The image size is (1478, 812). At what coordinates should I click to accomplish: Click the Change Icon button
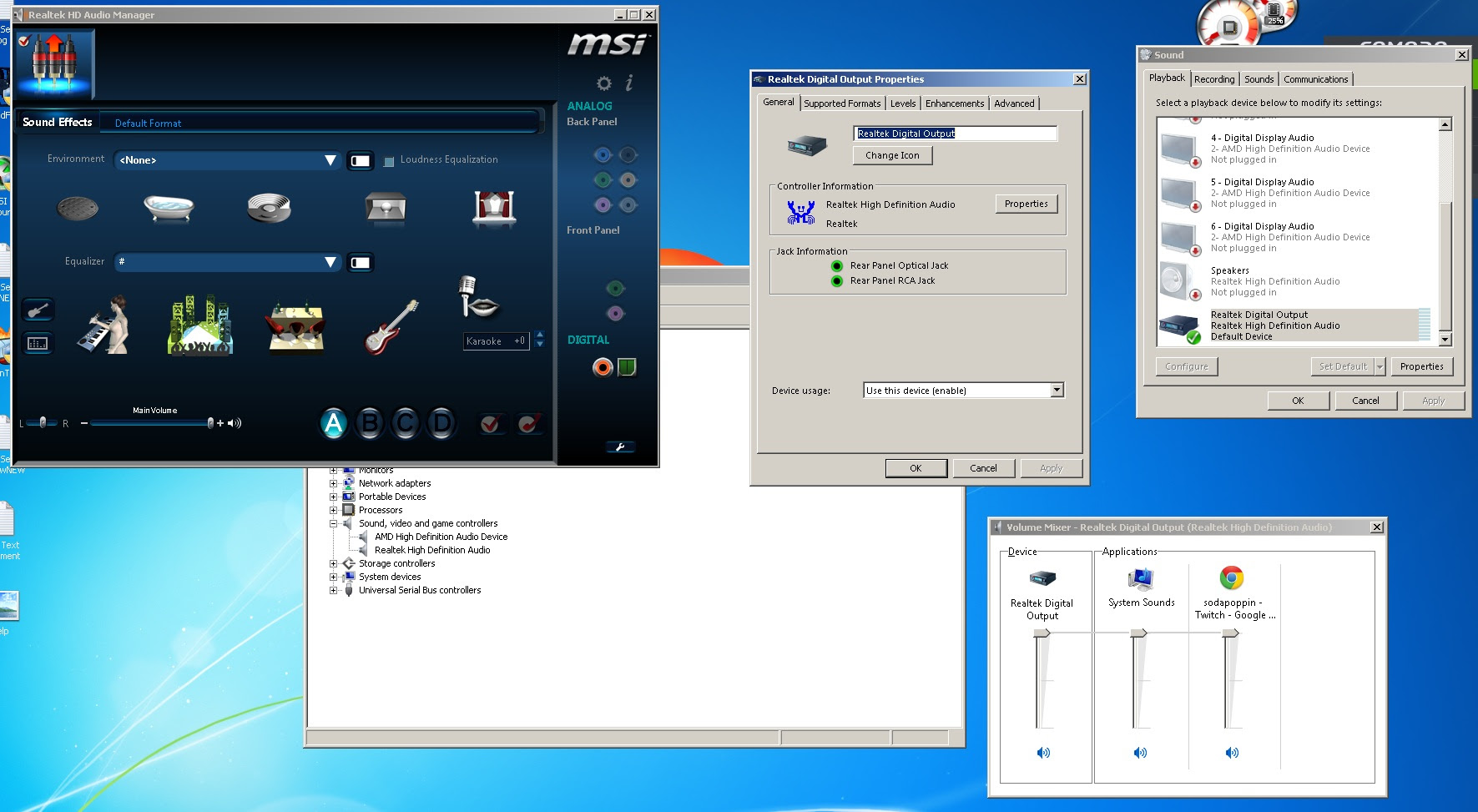click(892, 155)
